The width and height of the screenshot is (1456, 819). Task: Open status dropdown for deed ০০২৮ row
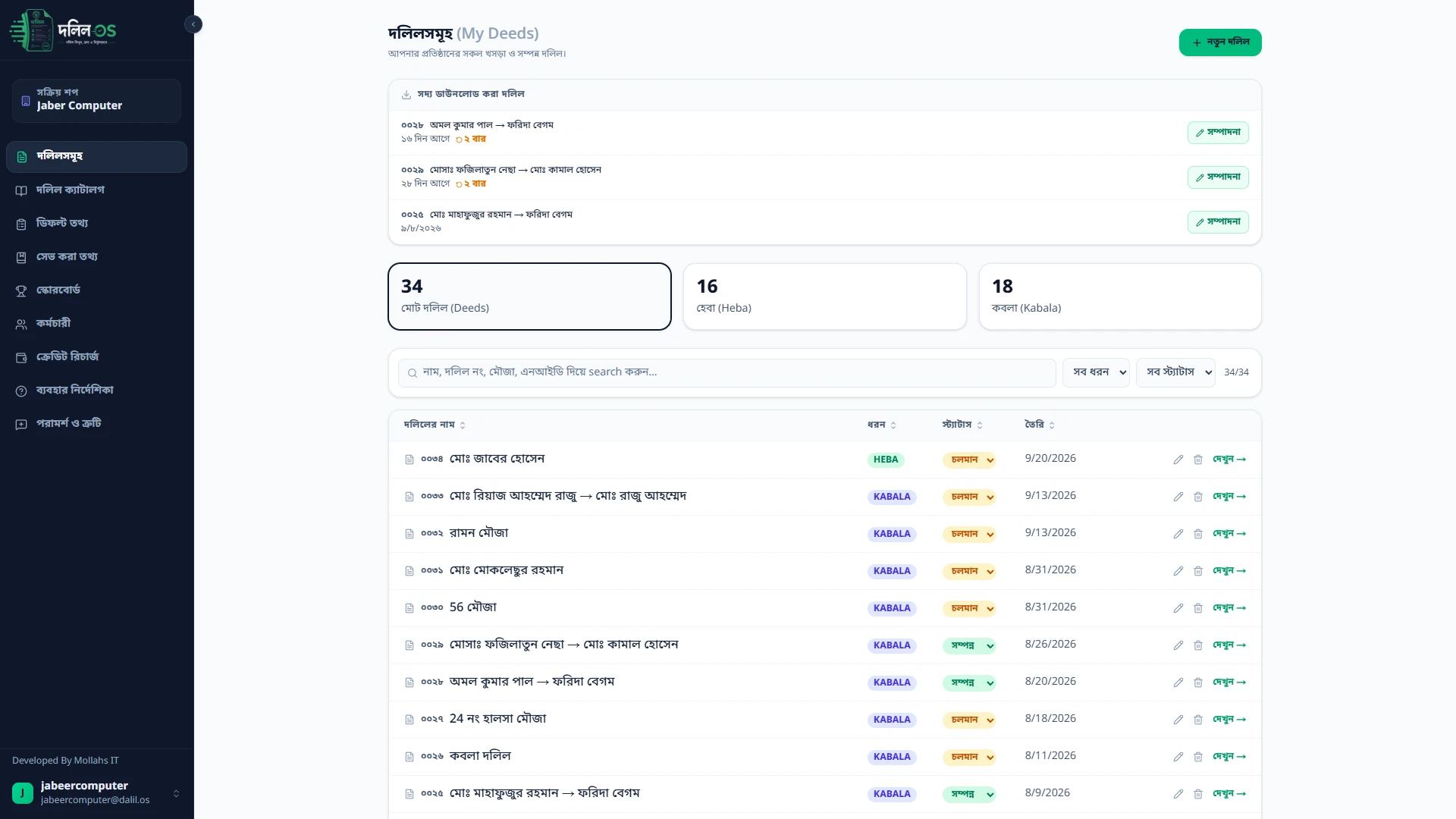[x=968, y=682]
